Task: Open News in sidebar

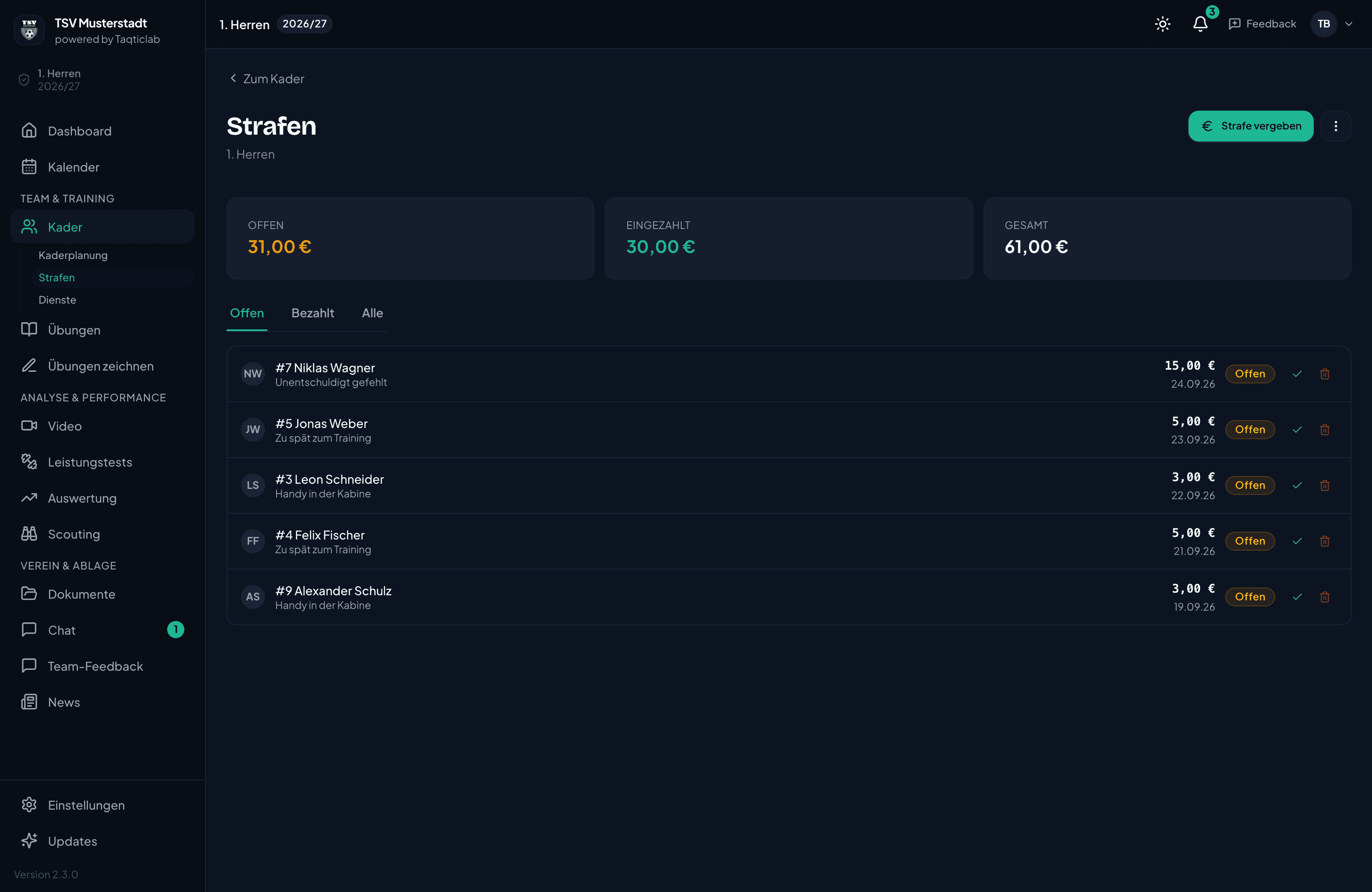Action: click(x=102, y=702)
